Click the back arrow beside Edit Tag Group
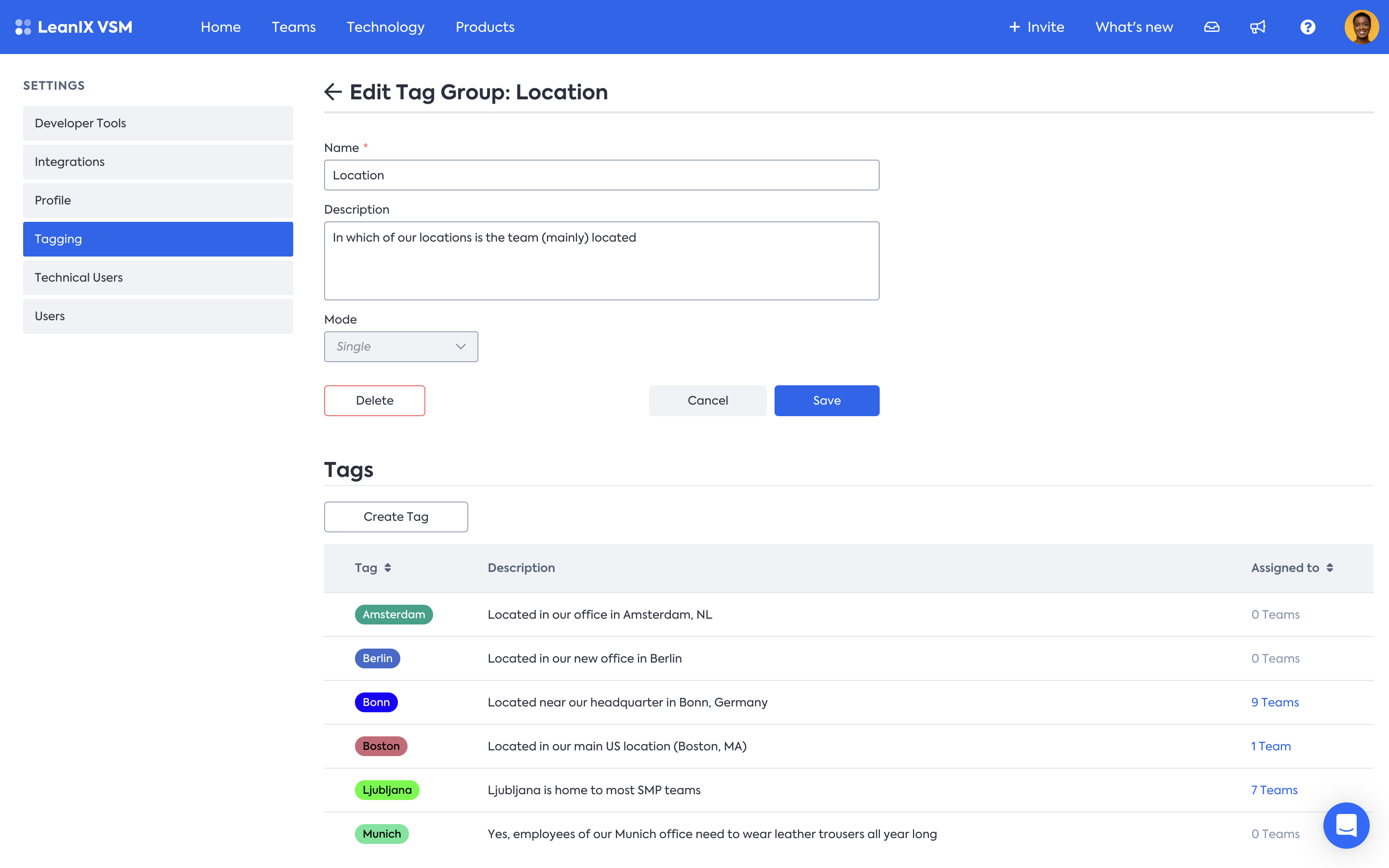 pyautogui.click(x=333, y=92)
